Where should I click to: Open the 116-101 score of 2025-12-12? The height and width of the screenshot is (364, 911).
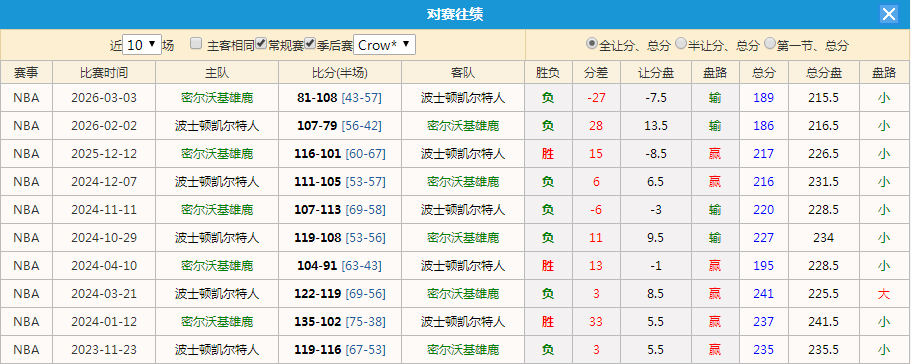coord(317,154)
